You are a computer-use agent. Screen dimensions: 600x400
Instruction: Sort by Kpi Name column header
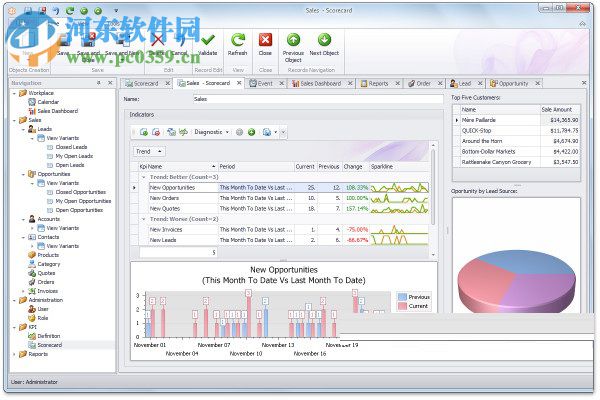coord(178,167)
